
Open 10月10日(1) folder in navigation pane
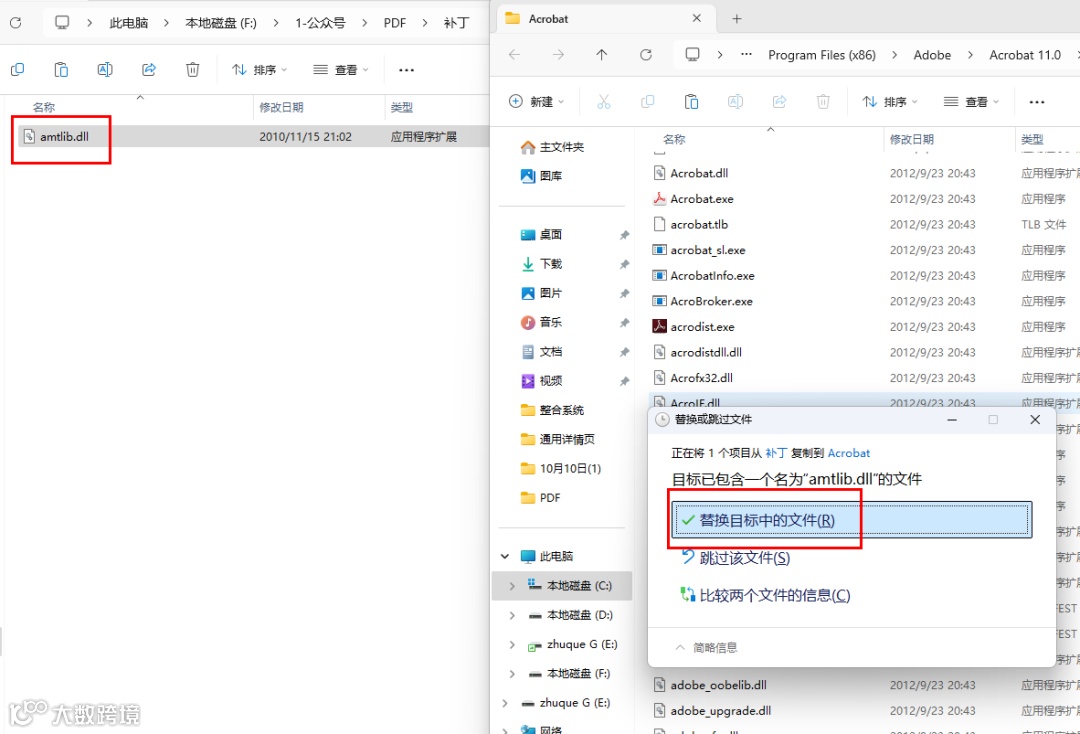click(x=561, y=468)
